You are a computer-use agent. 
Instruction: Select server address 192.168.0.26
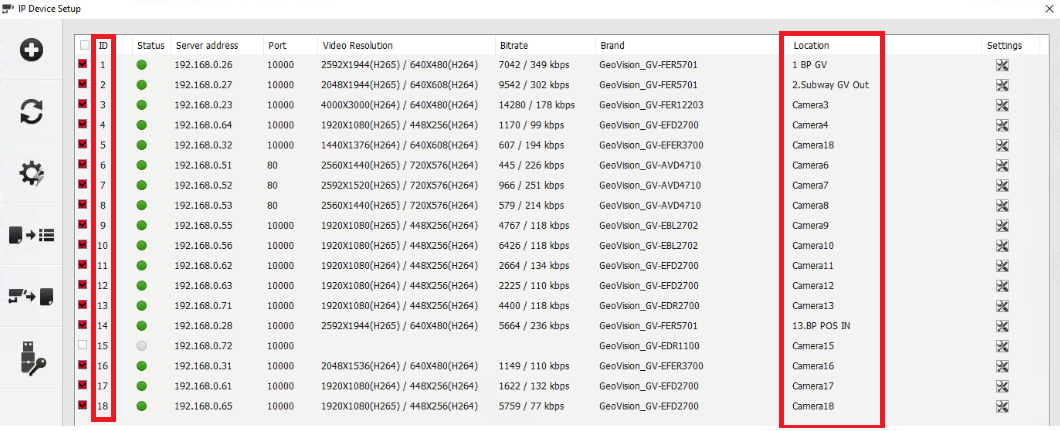click(x=203, y=66)
